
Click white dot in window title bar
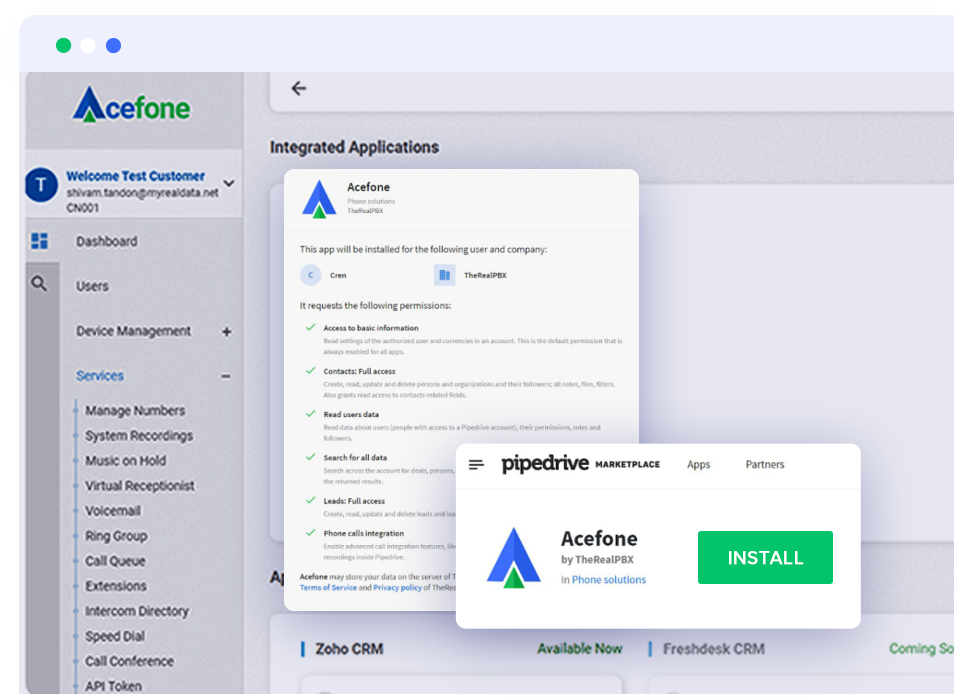pos(88,45)
